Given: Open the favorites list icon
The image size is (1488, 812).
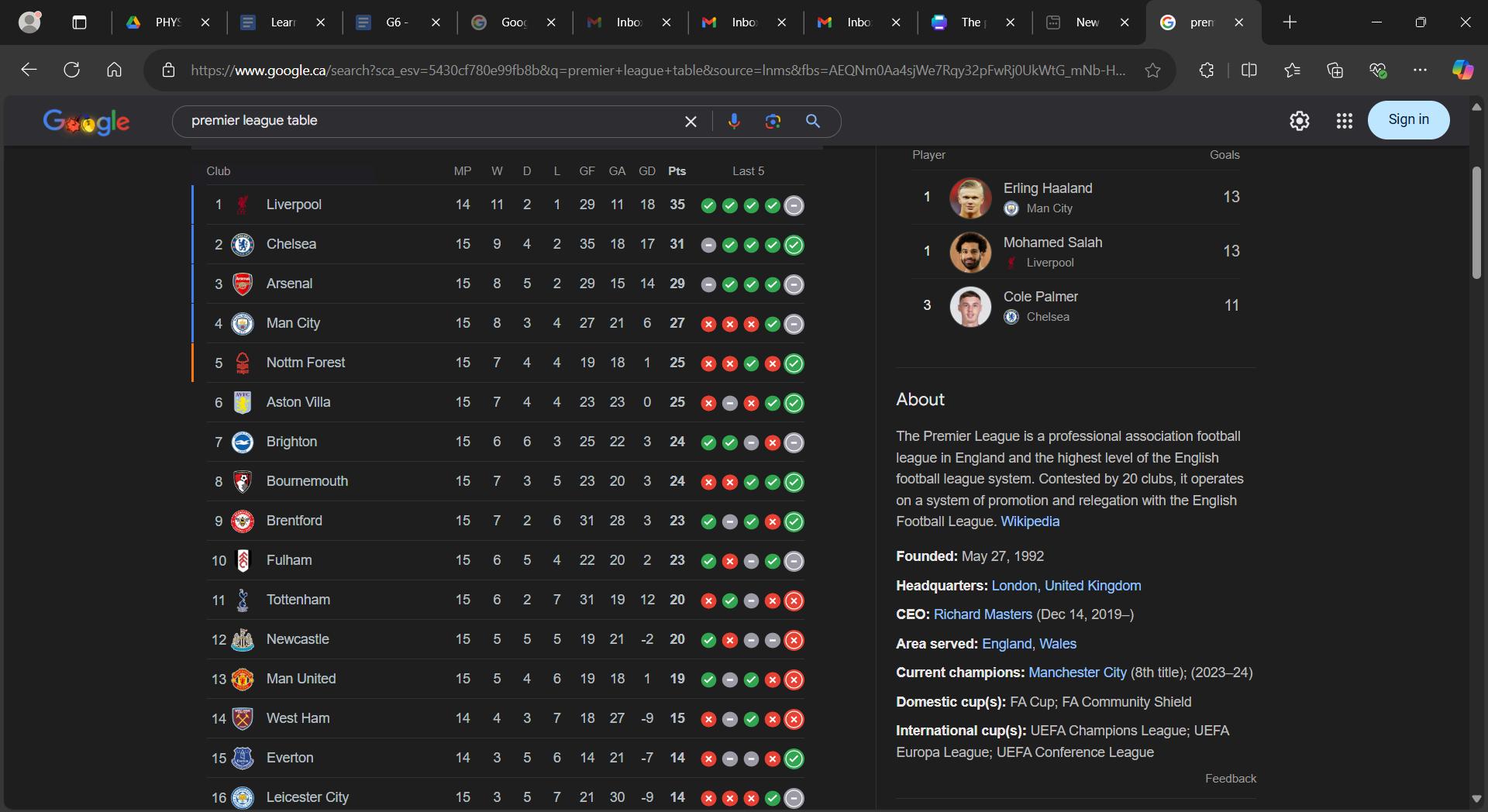Looking at the screenshot, I should coord(1292,70).
